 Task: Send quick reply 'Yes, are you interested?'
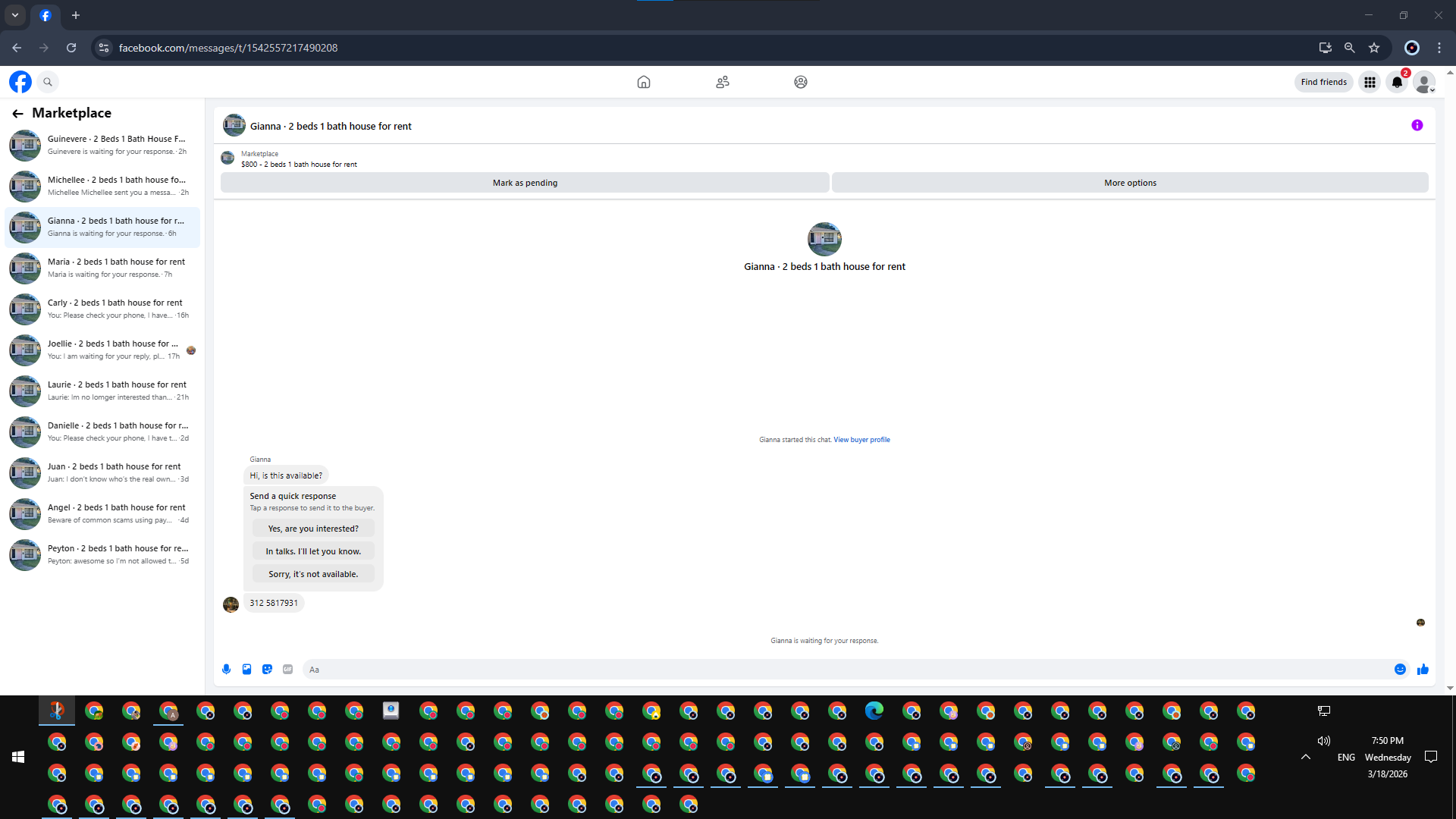[313, 529]
